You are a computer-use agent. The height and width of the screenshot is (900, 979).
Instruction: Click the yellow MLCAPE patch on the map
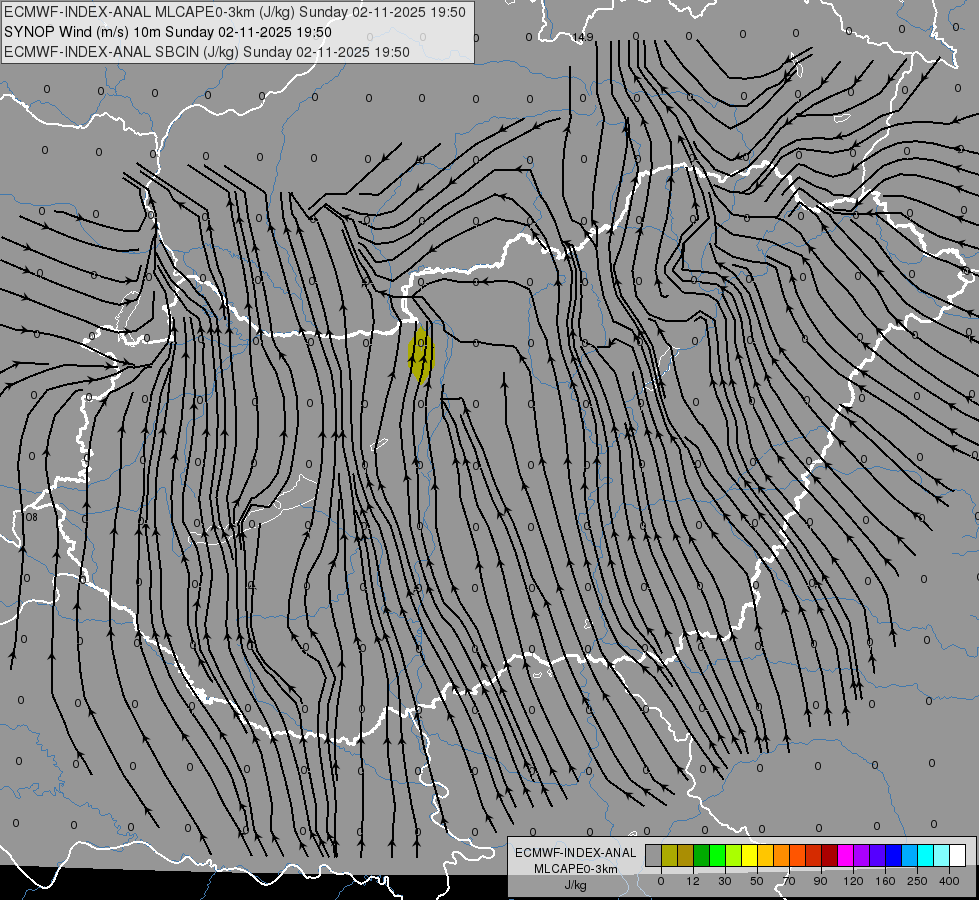point(421,354)
